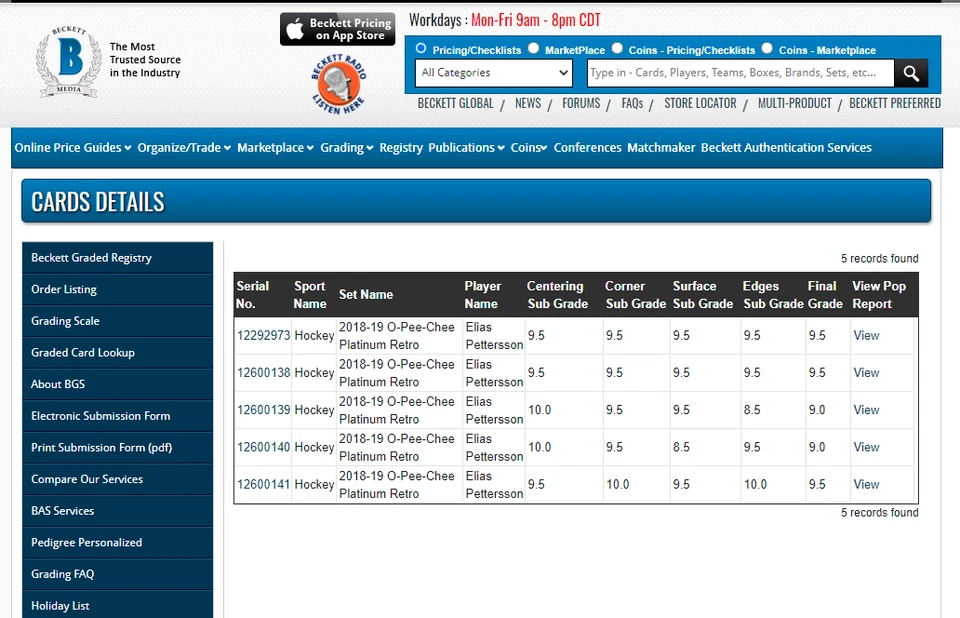Open Electronic Submission Form

pos(118,416)
